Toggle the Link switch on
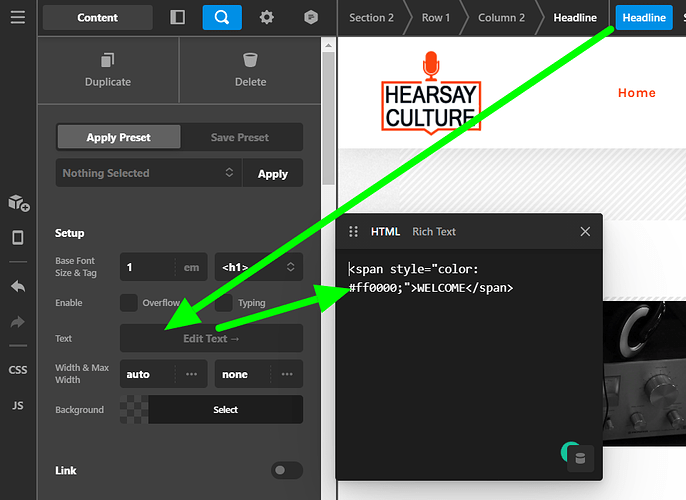Screen dimensions: 686x500 click(287, 470)
